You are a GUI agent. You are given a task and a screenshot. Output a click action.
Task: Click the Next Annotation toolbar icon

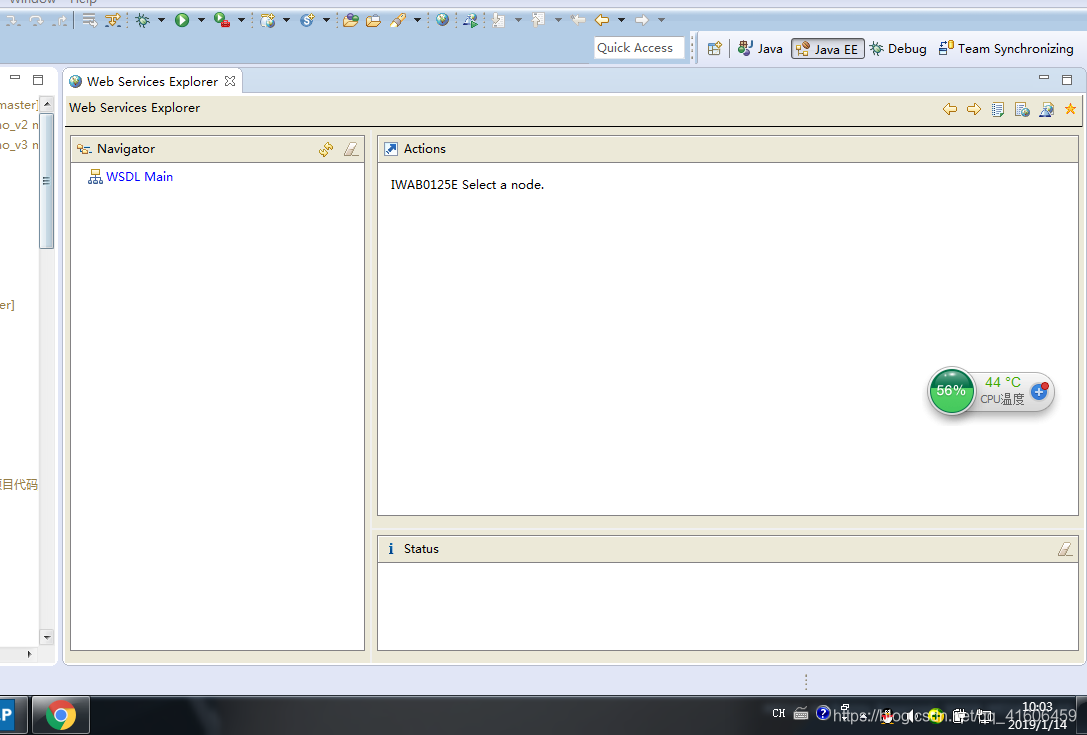tap(498, 20)
